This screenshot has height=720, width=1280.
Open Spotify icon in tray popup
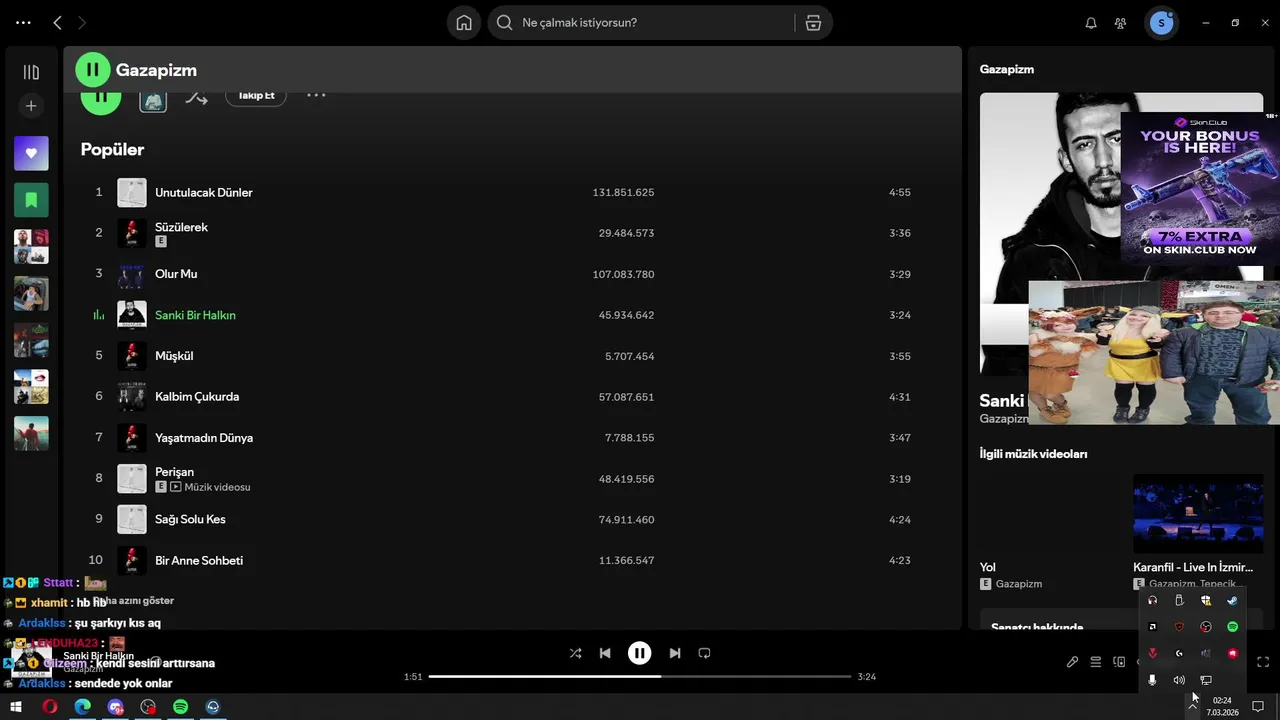[1232, 627]
